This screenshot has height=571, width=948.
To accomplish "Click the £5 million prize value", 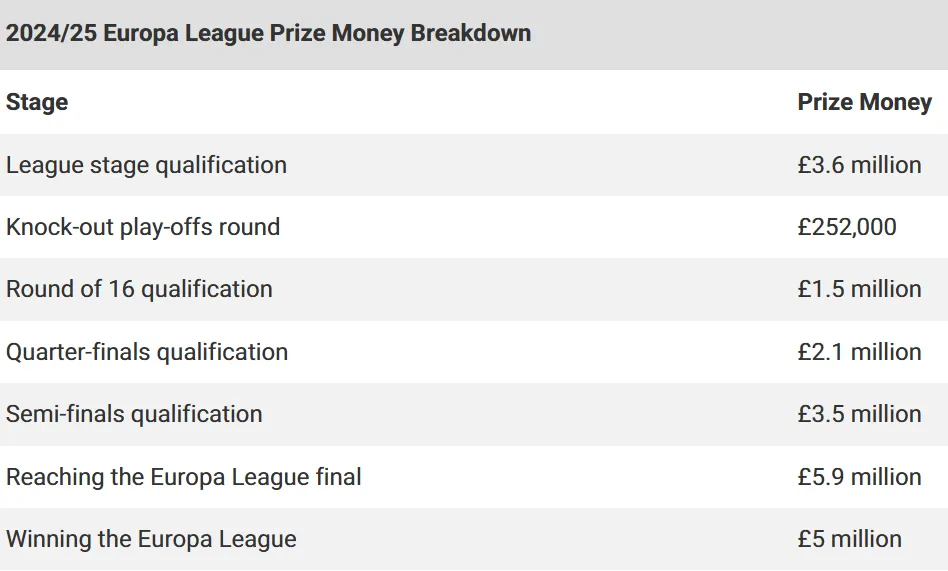I will pos(849,540).
